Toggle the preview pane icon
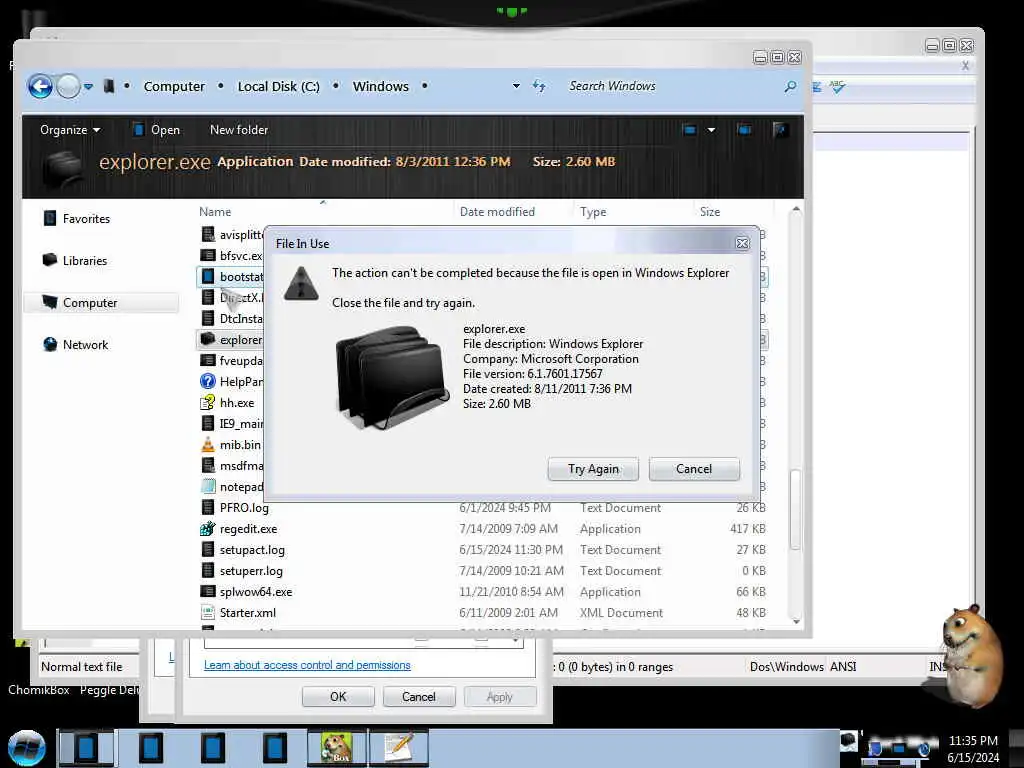 (744, 130)
